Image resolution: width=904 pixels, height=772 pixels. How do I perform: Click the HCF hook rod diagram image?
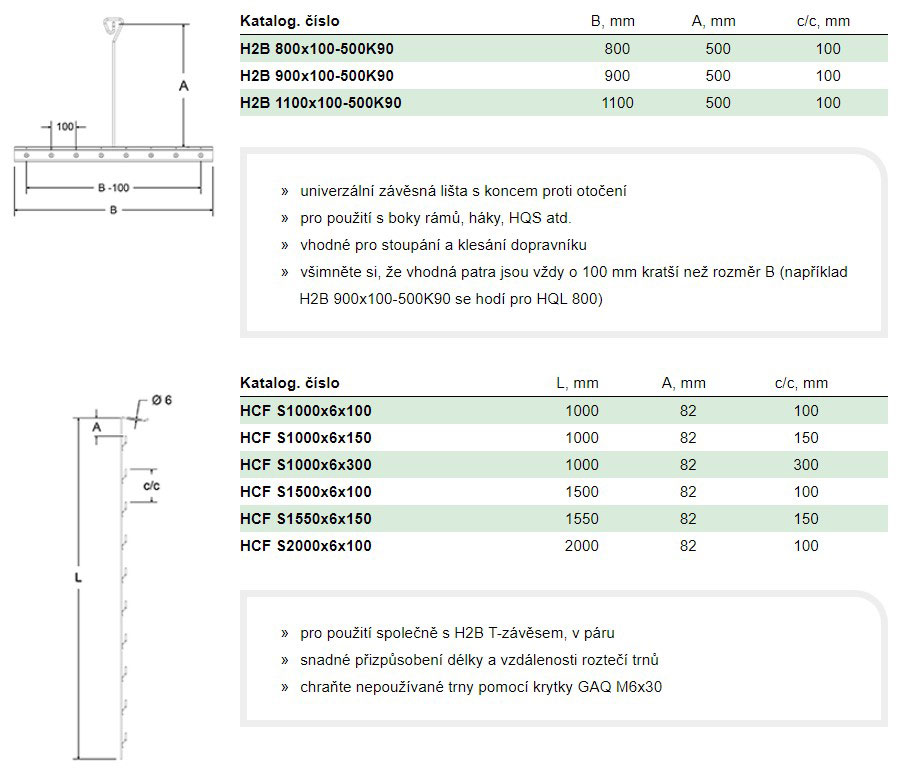pos(122,578)
